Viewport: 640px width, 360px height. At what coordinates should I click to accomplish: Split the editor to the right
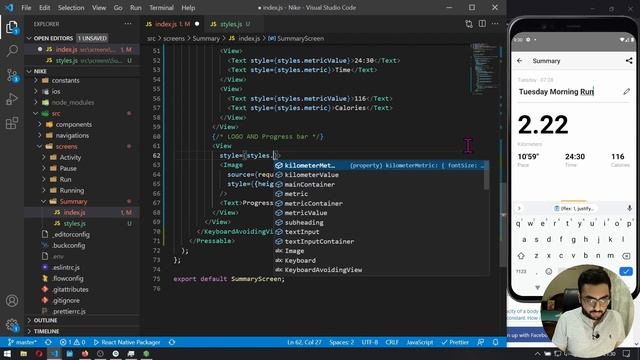pyautogui.click(x=482, y=24)
